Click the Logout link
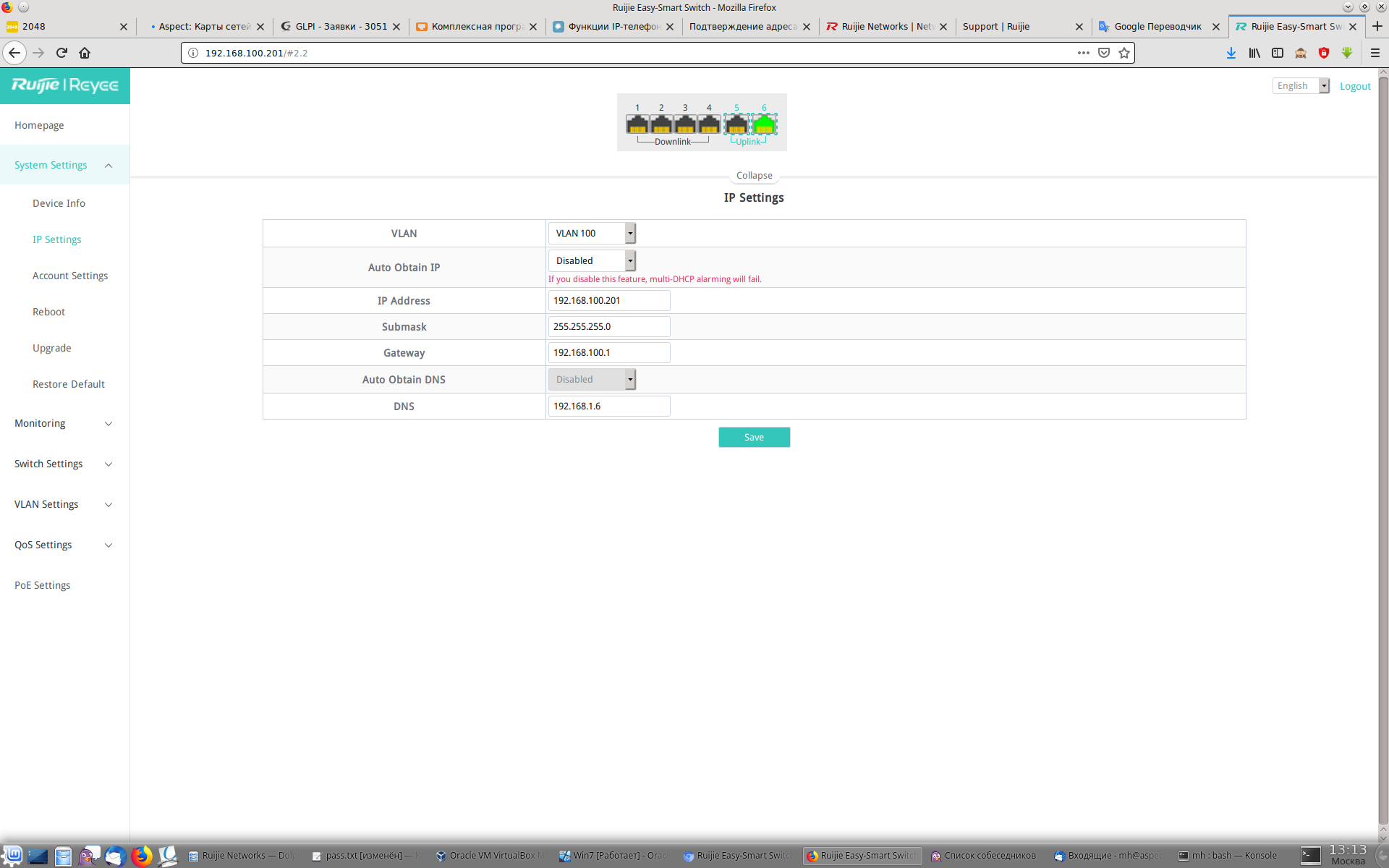The image size is (1389, 868). pos(1354,86)
